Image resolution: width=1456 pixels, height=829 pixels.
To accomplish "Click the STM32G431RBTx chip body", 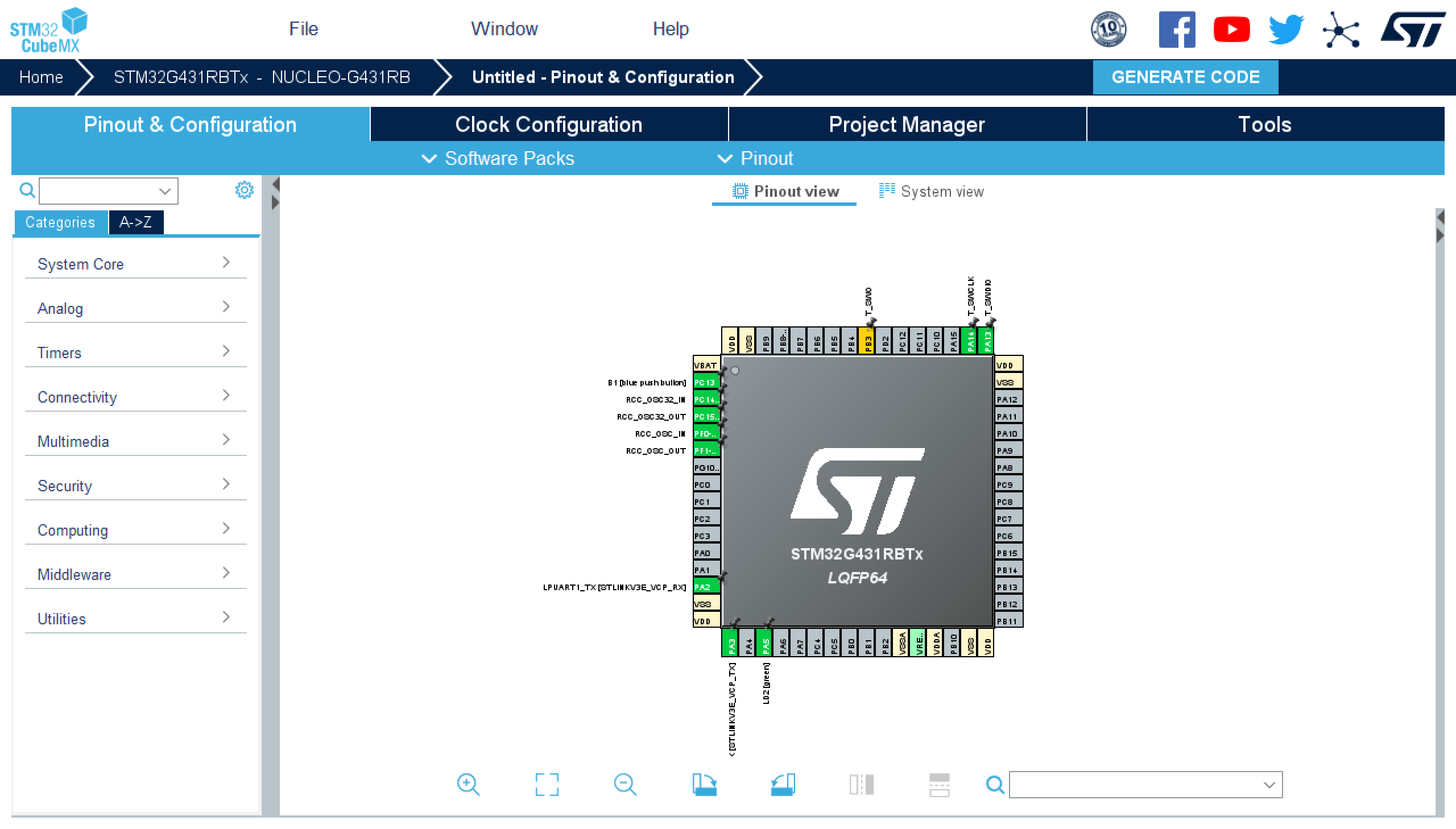I will 857,492.
